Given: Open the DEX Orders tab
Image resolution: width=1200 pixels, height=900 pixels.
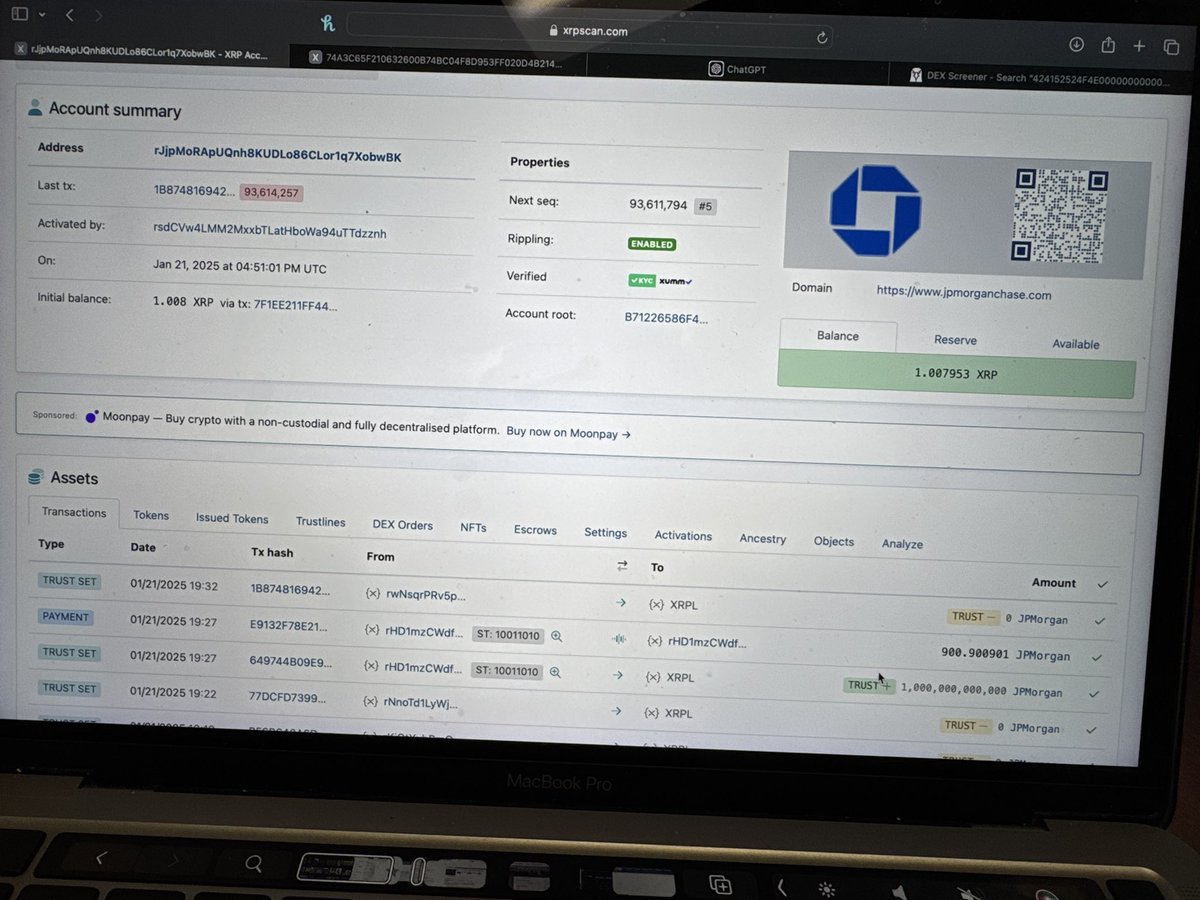Looking at the screenshot, I should 403,525.
